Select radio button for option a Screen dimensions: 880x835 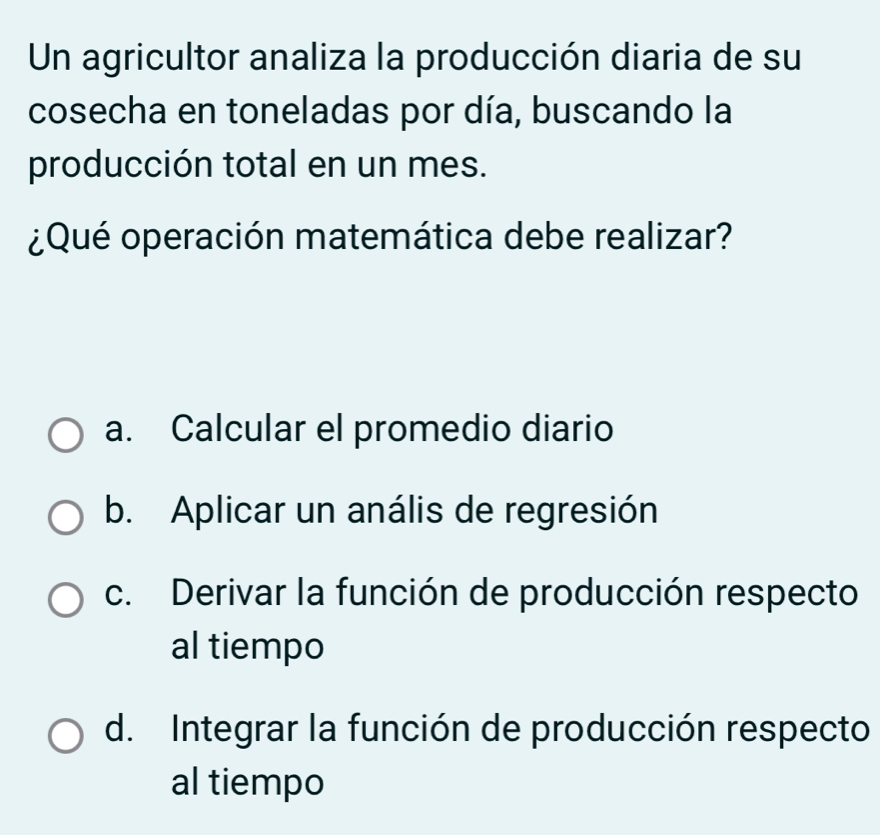pyautogui.click(x=65, y=432)
